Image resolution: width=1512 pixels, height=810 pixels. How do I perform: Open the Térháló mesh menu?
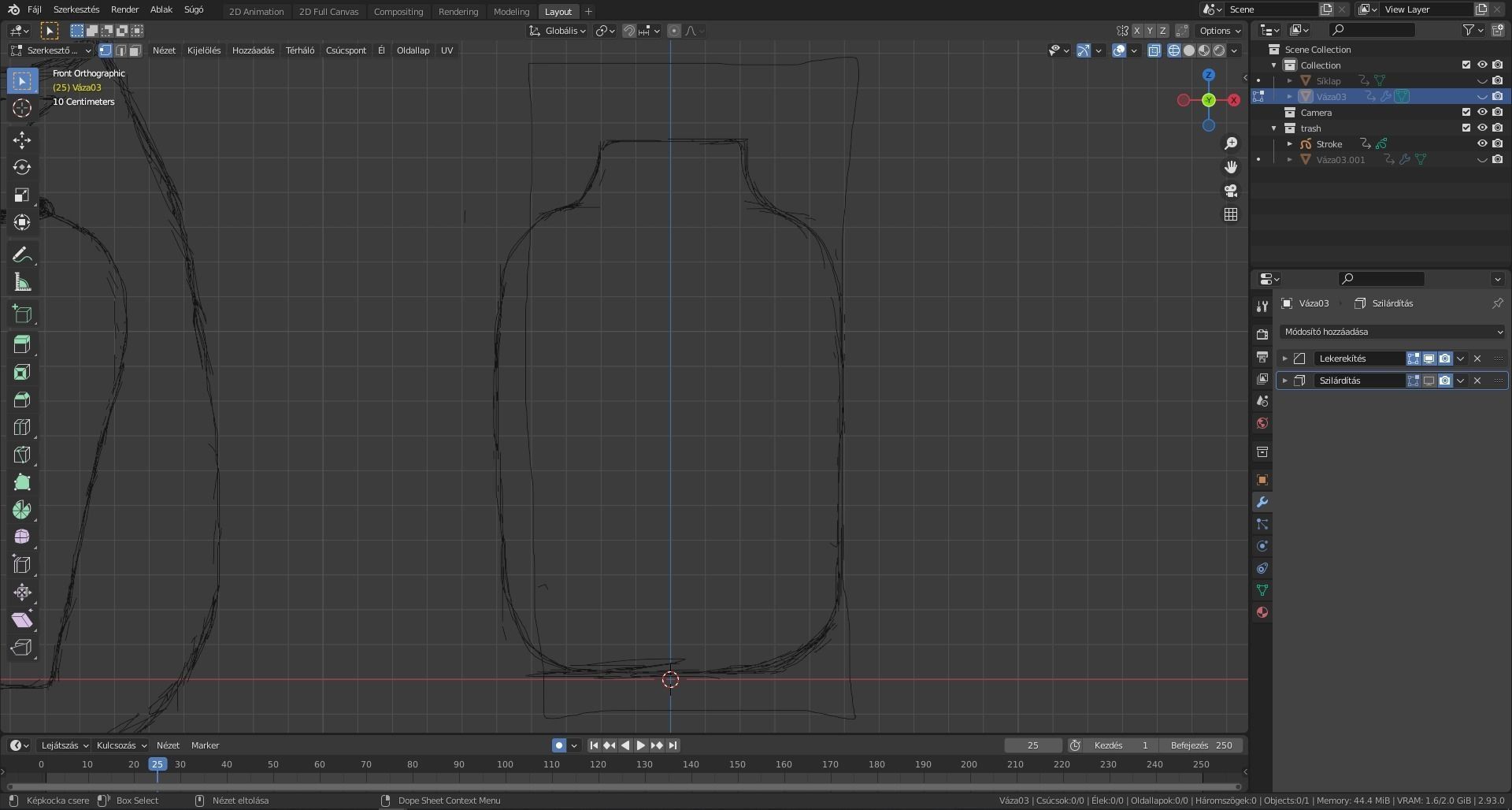[299, 50]
